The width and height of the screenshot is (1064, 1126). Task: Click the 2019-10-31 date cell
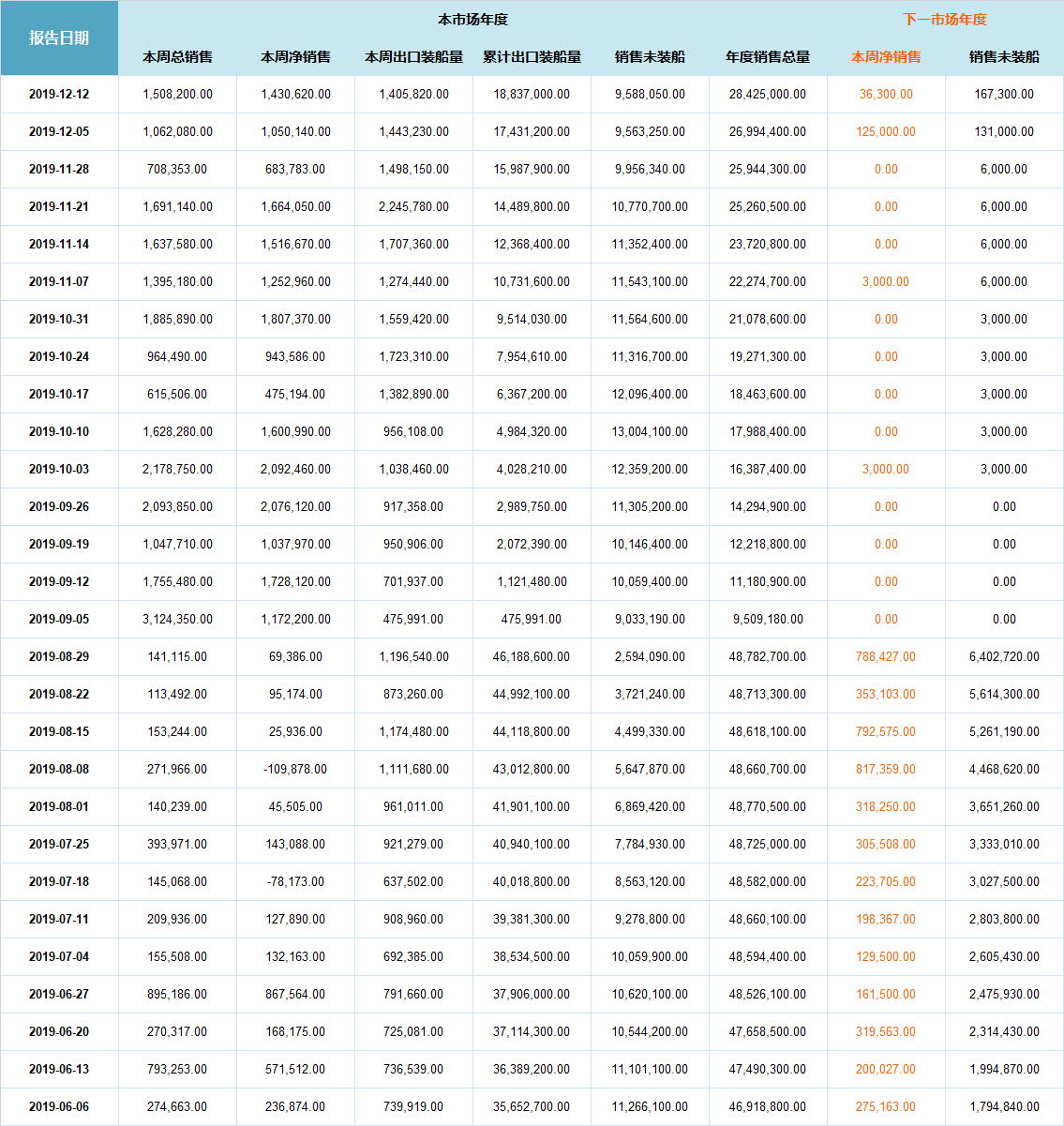tap(59, 319)
